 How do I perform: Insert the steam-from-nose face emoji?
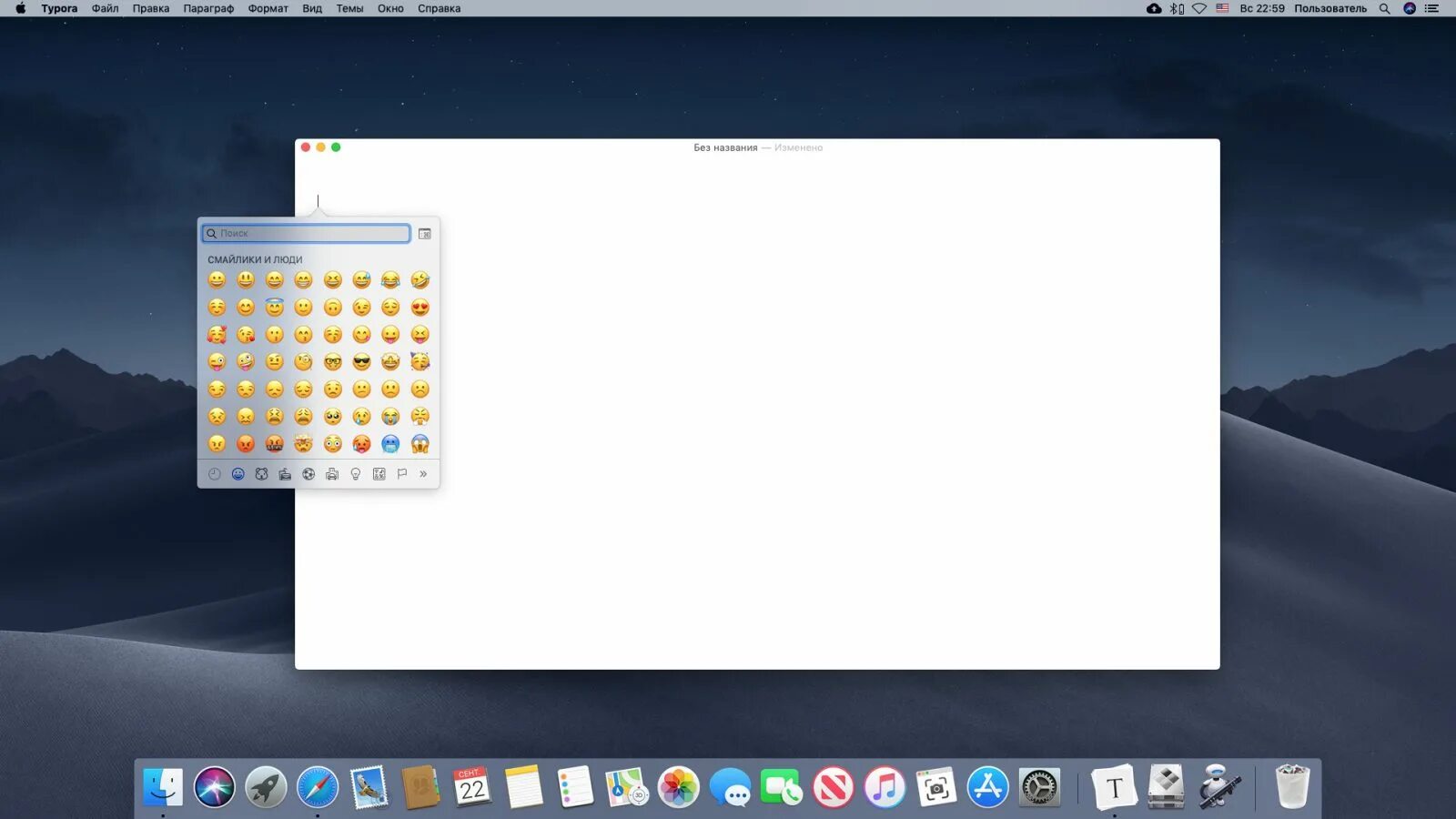point(420,417)
